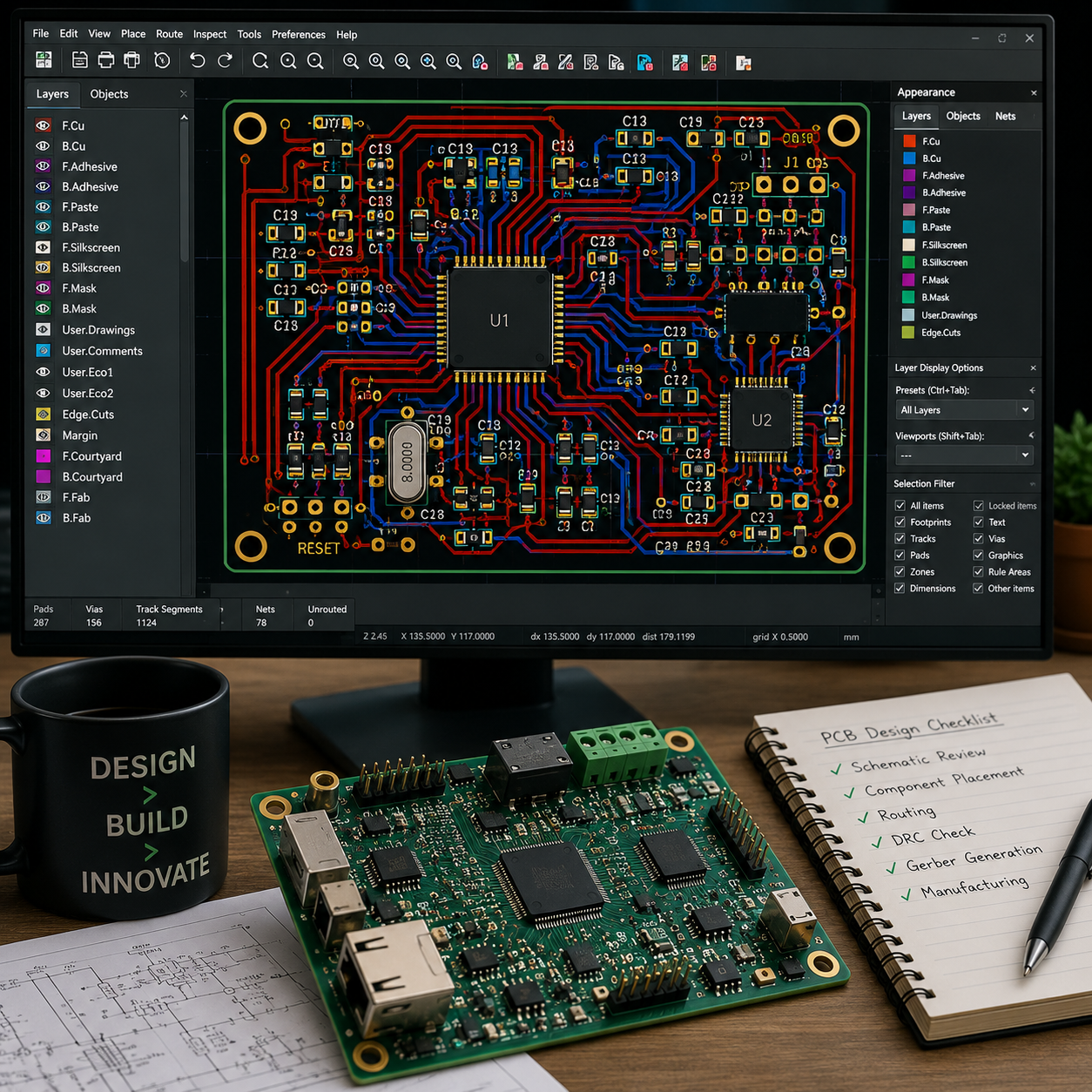The image size is (1092, 1092).
Task: Toggle F.Fab layer visibility icon
Action: click(43, 497)
